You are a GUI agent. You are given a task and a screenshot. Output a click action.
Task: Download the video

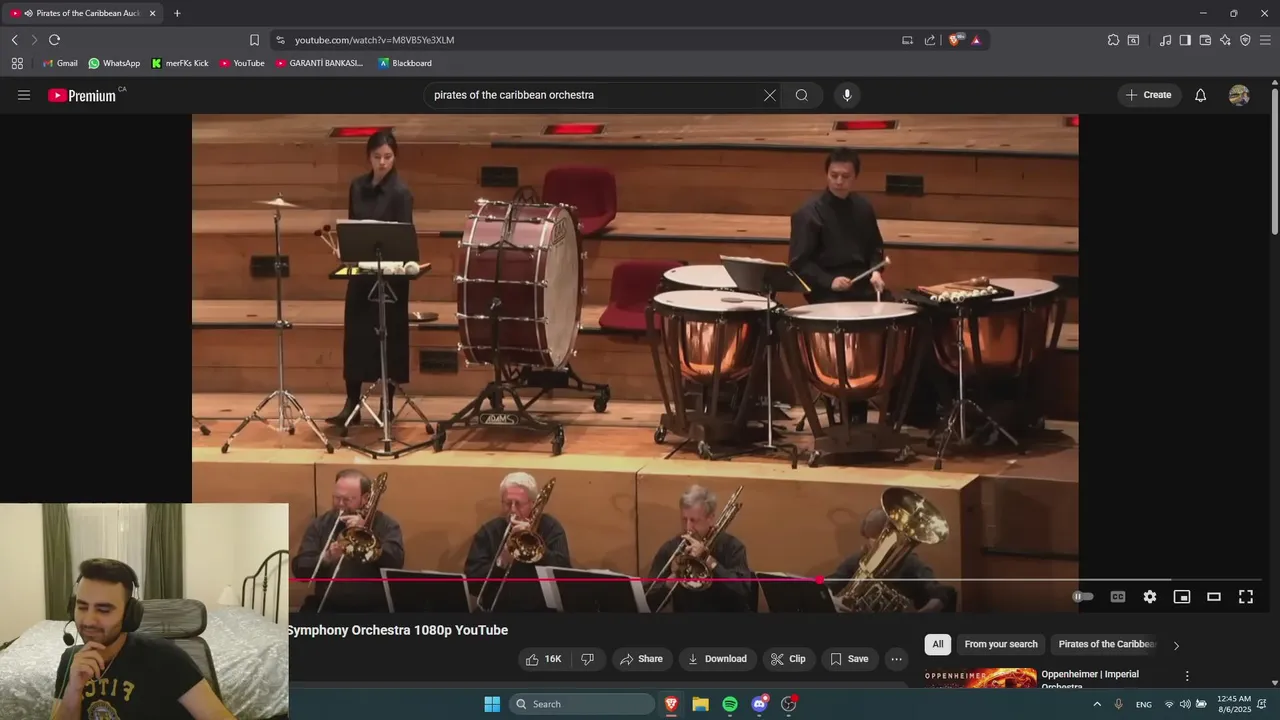click(717, 659)
